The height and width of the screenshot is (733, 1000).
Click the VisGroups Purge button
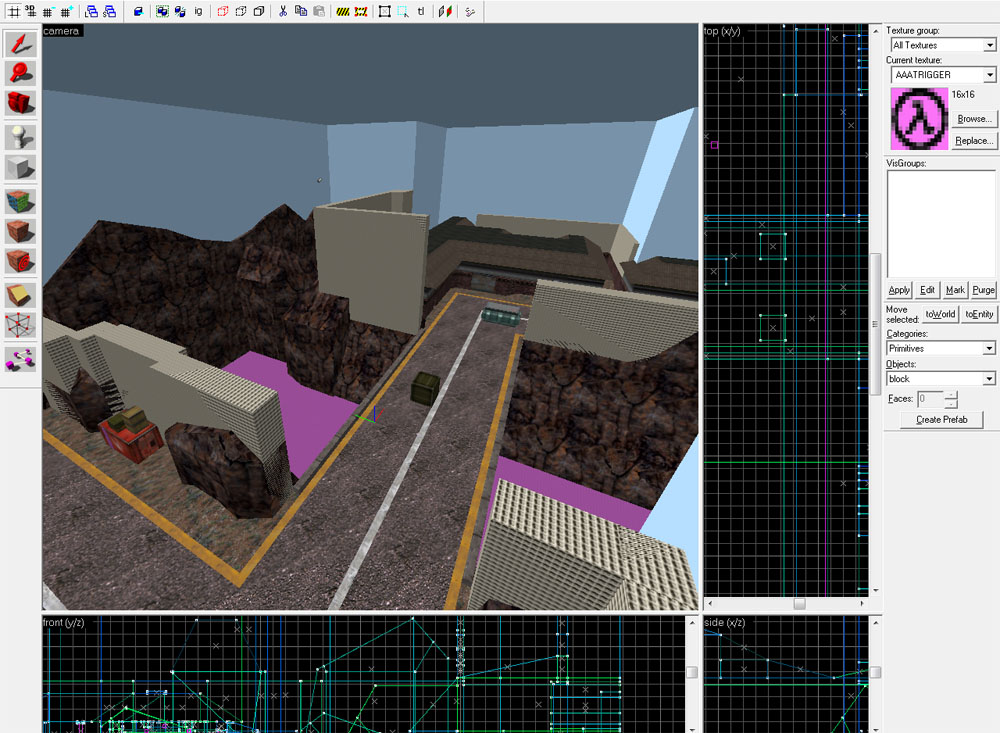[x=983, y=290]
